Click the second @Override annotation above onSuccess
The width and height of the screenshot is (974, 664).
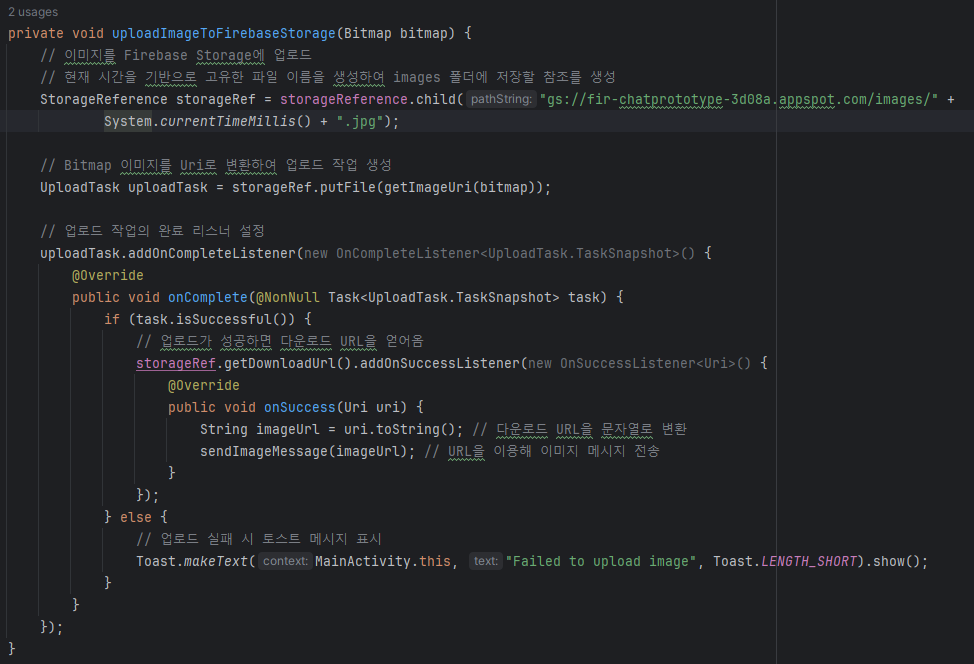pos(204,385)
